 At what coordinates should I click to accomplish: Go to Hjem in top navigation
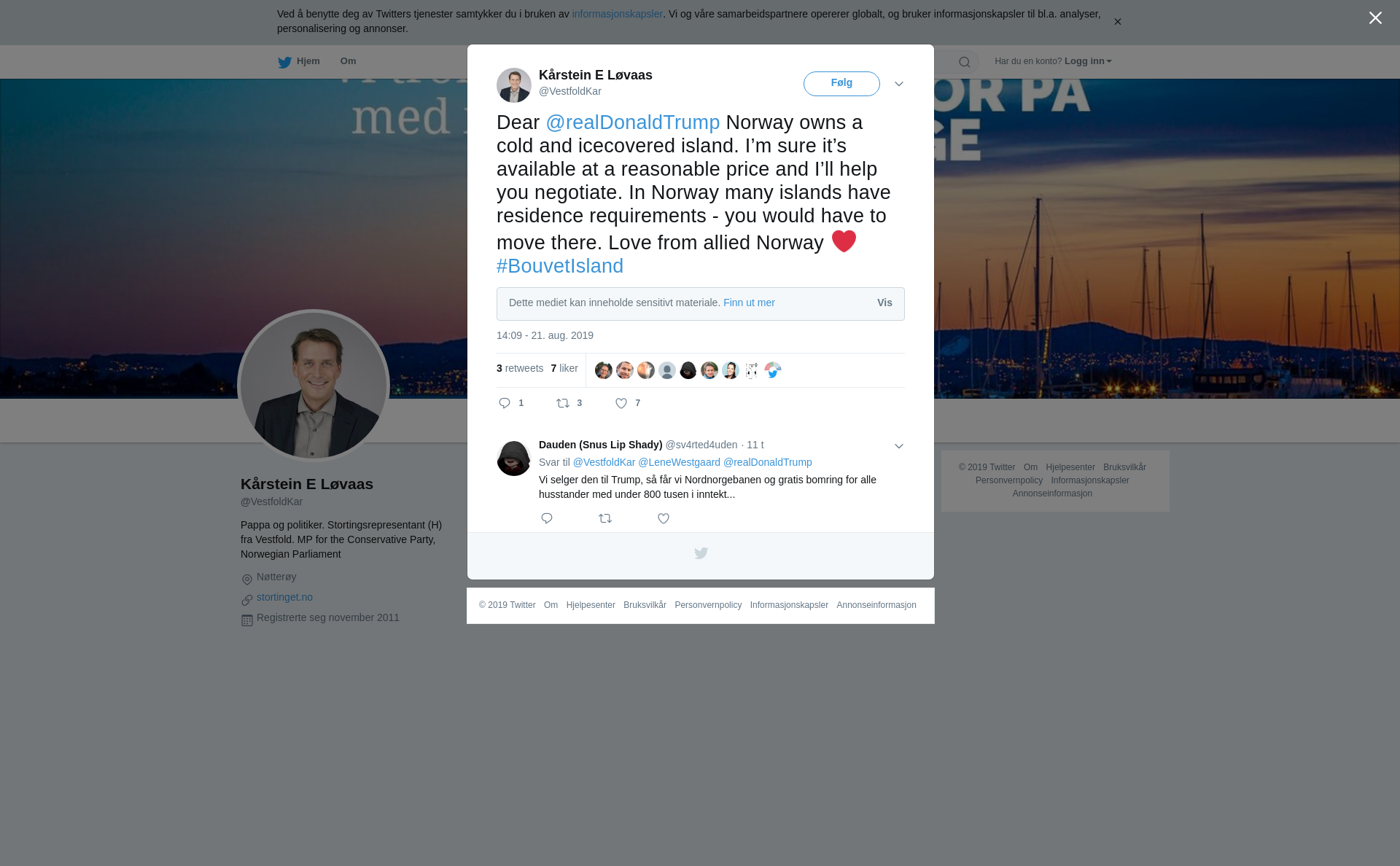[299, 62]
